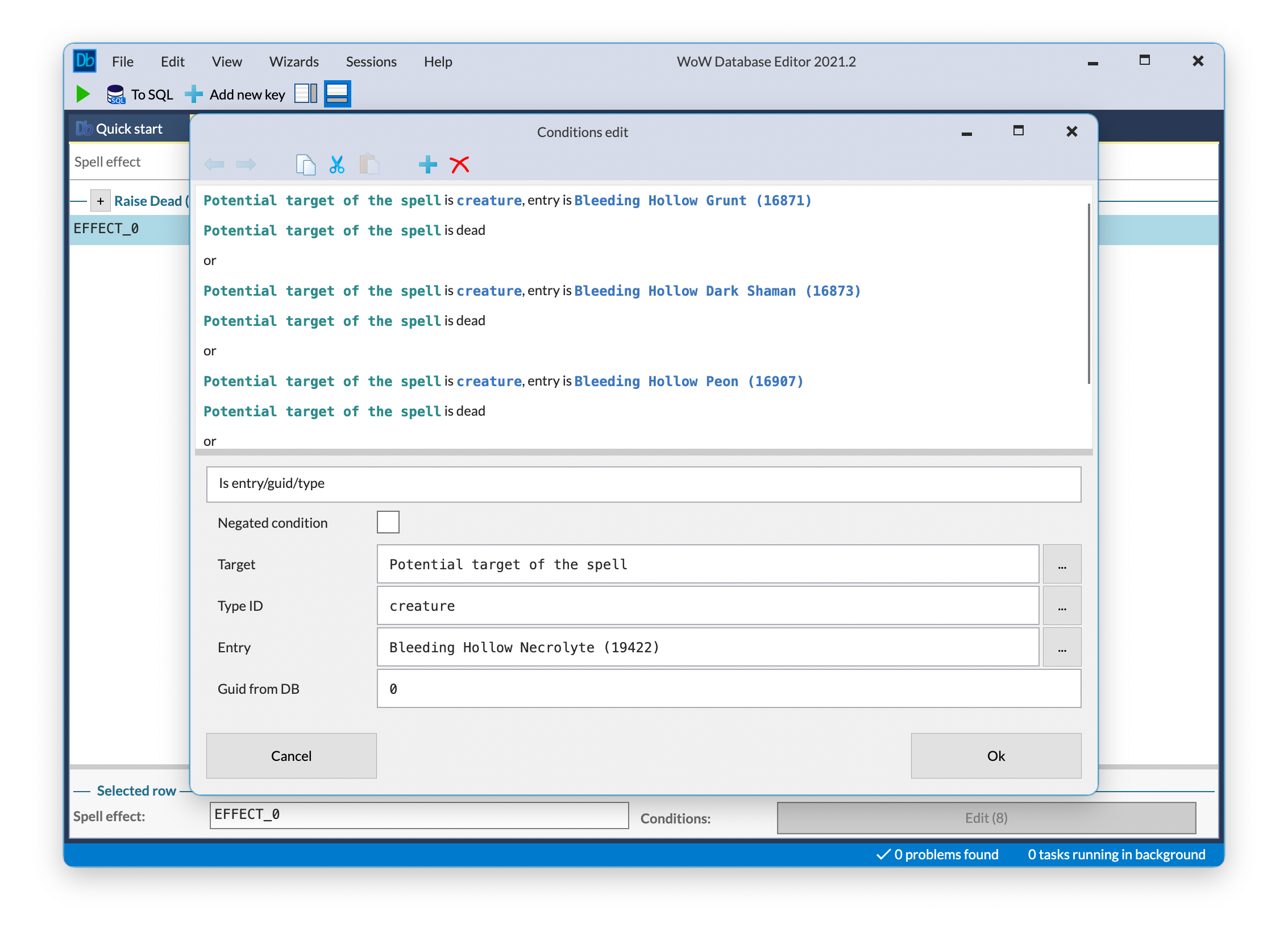Expand the Raise Dead tree row
Viewport: 1288px width, 952px height.
(100, 201)
